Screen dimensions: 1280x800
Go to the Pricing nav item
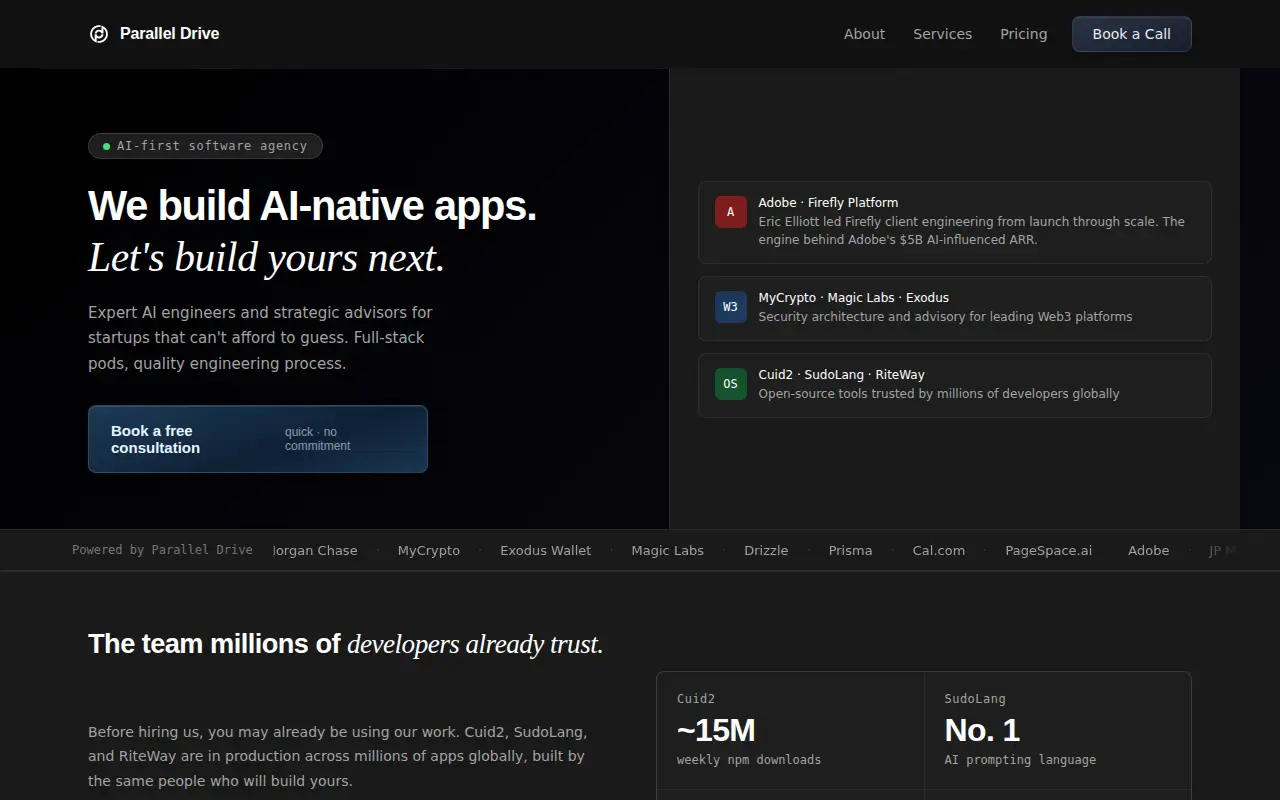pyautogui.click(x=1023, y=34)
